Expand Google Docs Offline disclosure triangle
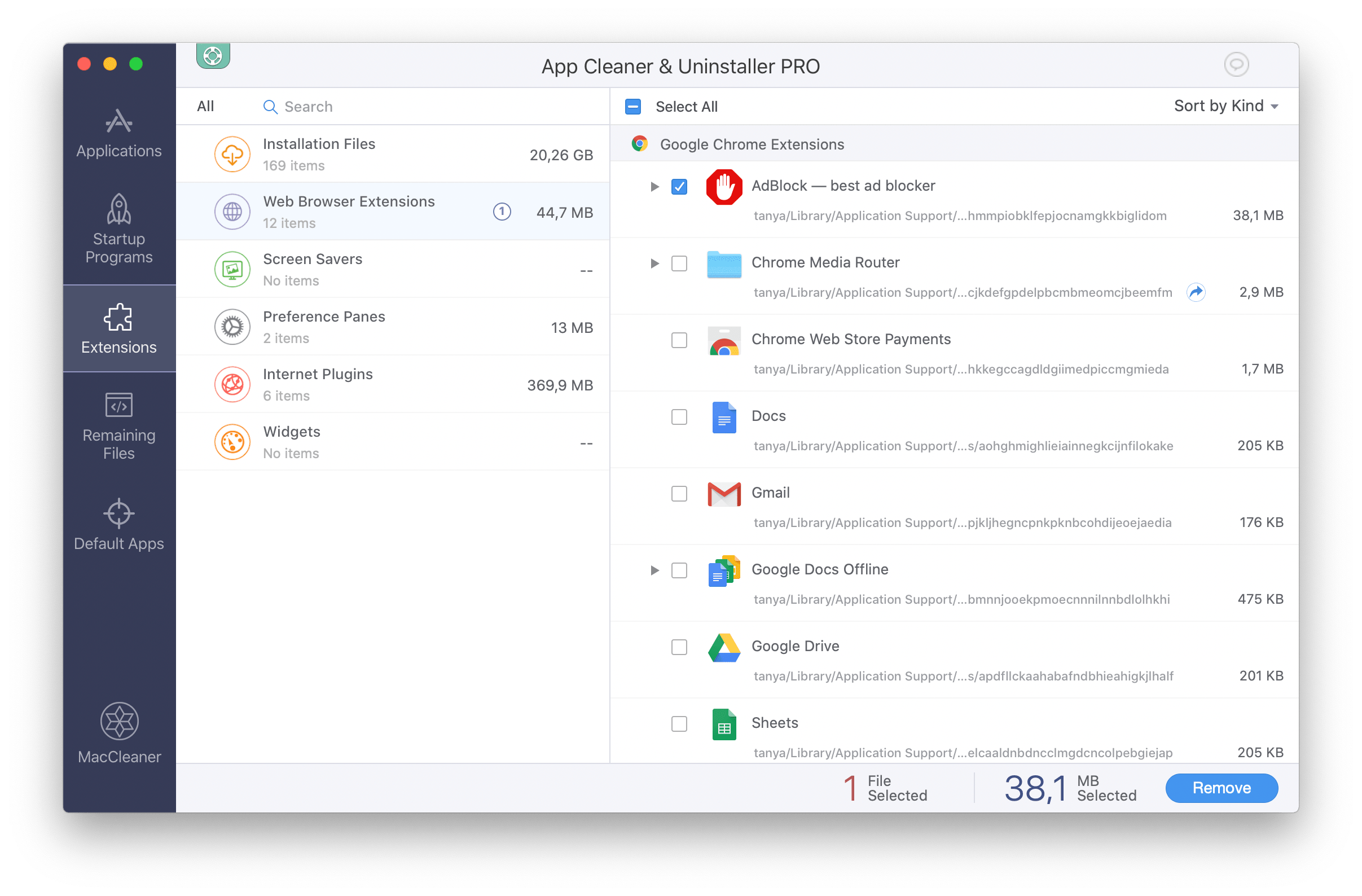The height and width of the screenshot is (896, 1362). 651,570
